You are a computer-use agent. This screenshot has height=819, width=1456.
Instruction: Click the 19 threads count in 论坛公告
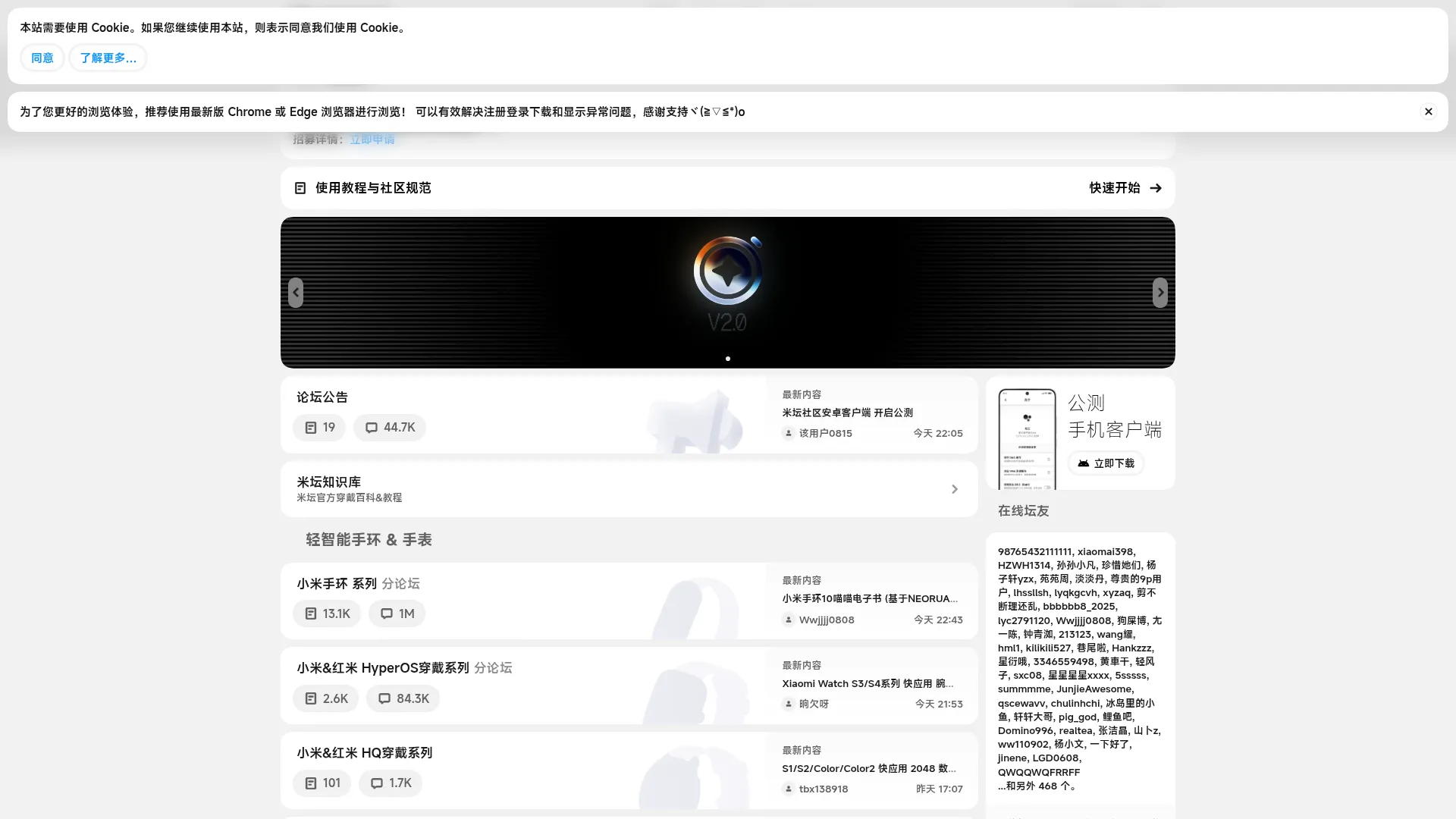tap(319, 428)
